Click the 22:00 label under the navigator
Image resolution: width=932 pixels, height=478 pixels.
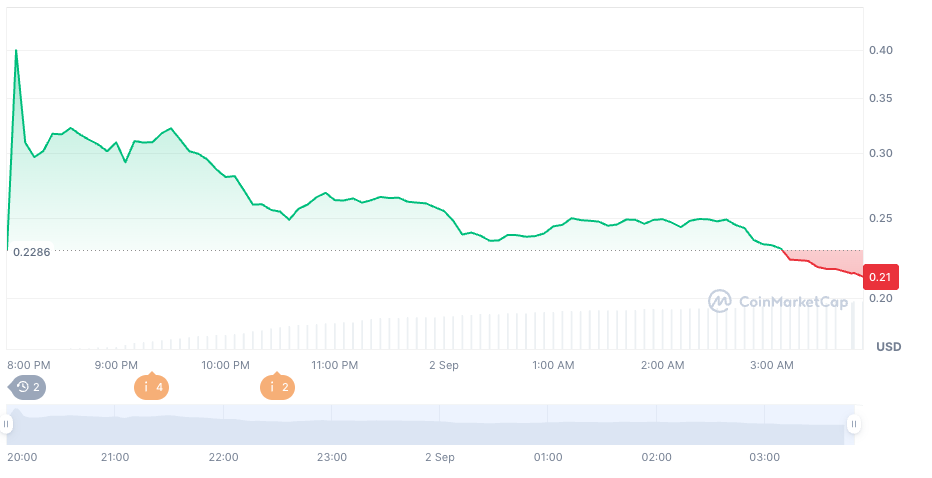click(x=223, y=457)
